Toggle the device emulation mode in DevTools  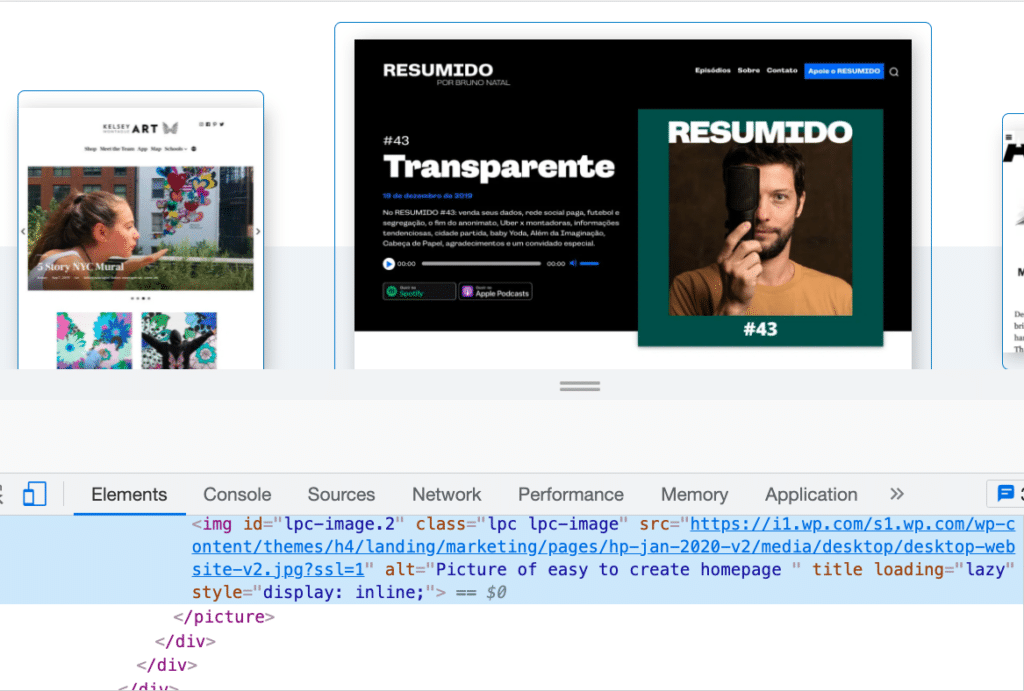pyautogui.click(x=36, y=494)
